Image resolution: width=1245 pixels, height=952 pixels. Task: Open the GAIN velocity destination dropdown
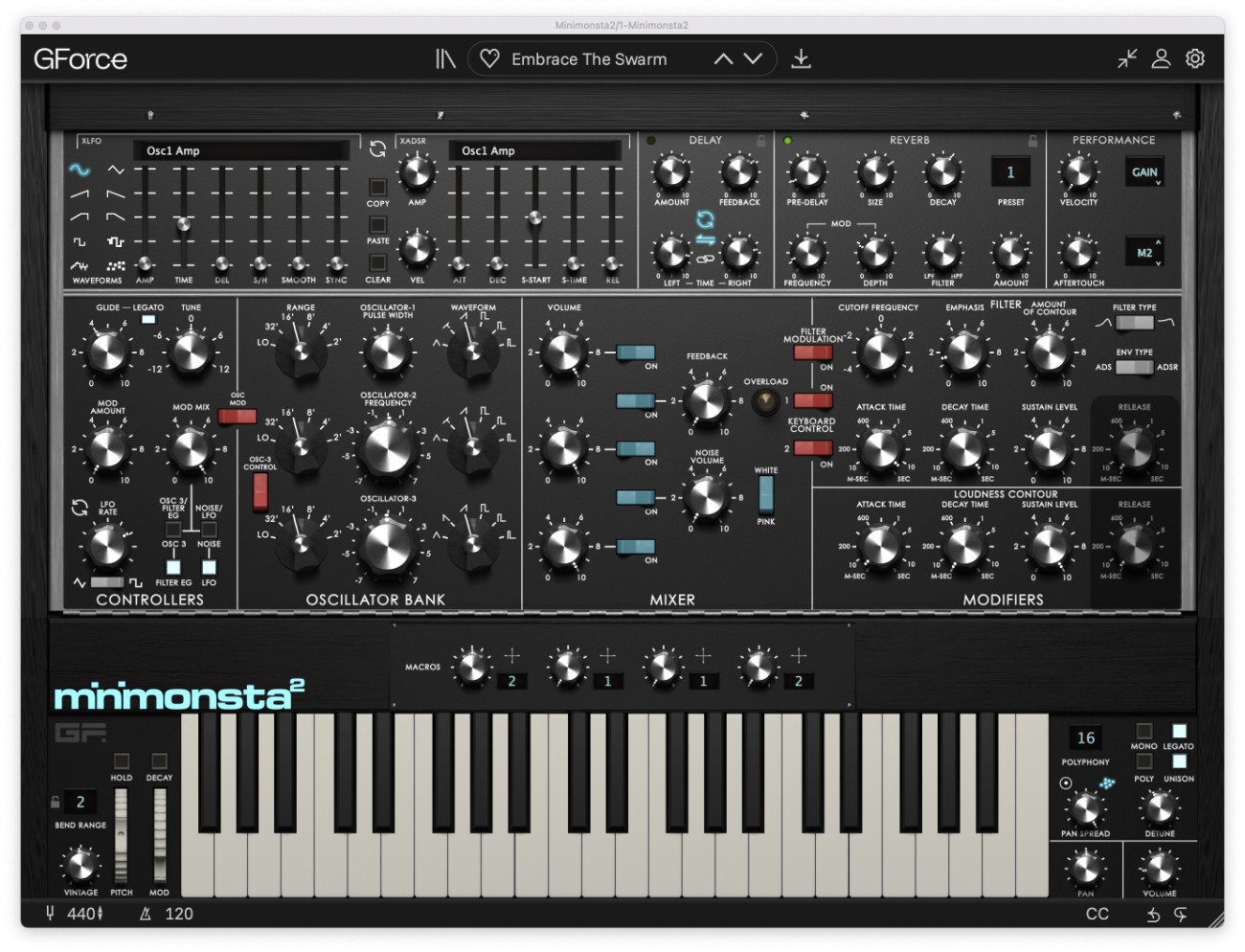1144,172
